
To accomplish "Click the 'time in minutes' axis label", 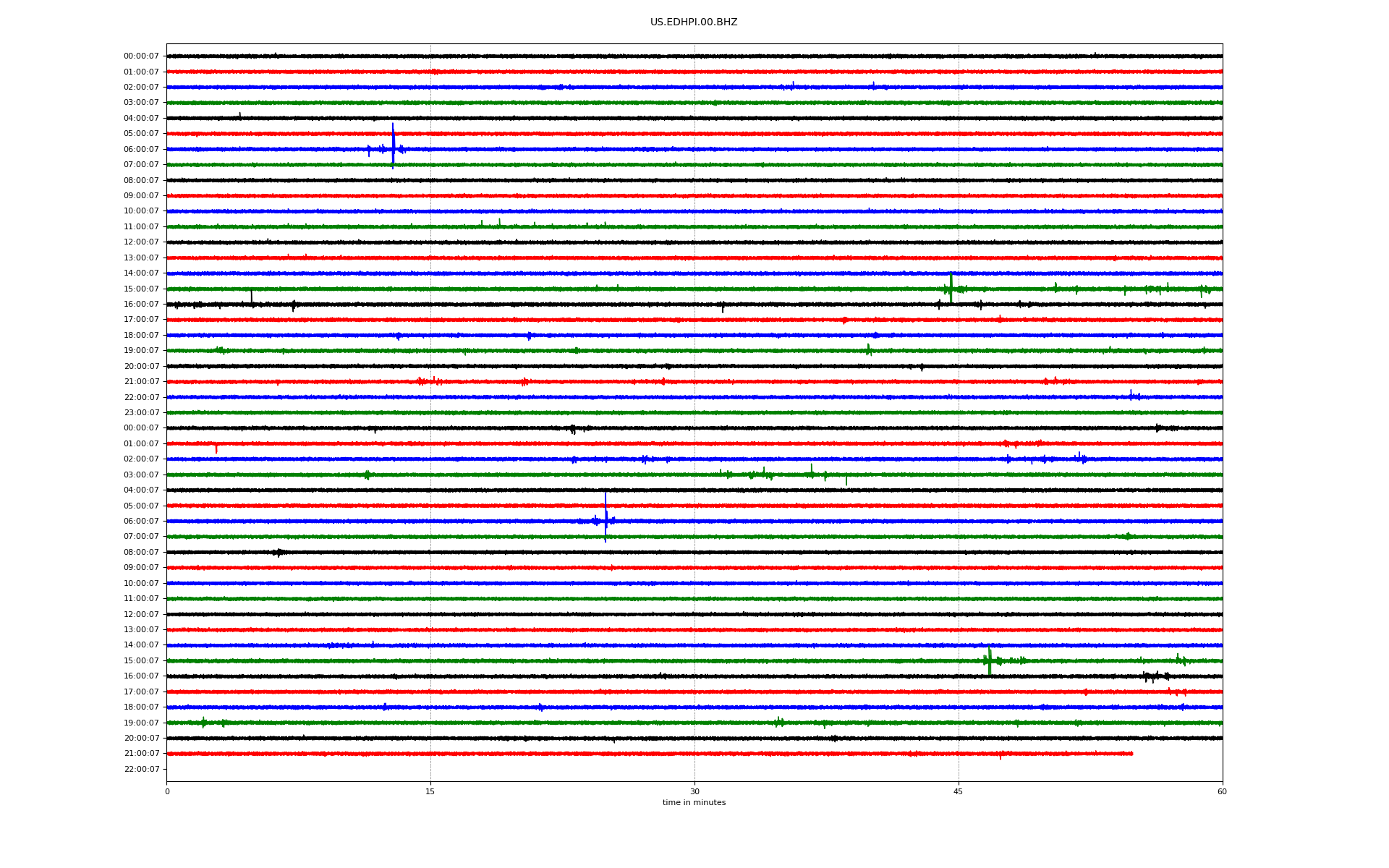I will click(x=694, y=803).
